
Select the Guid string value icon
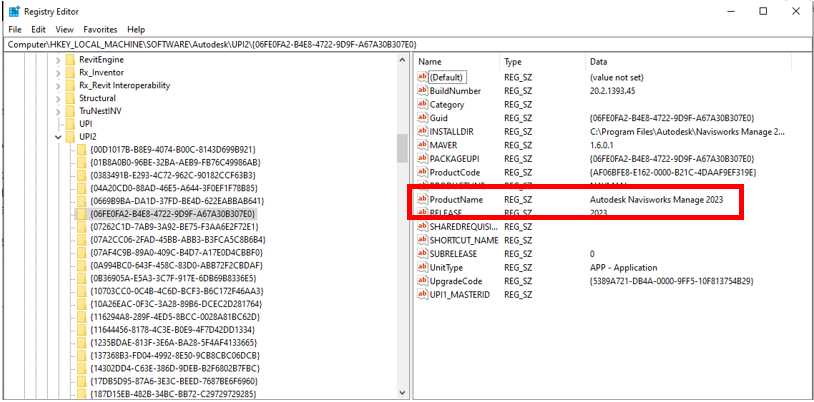coord(423,118)
